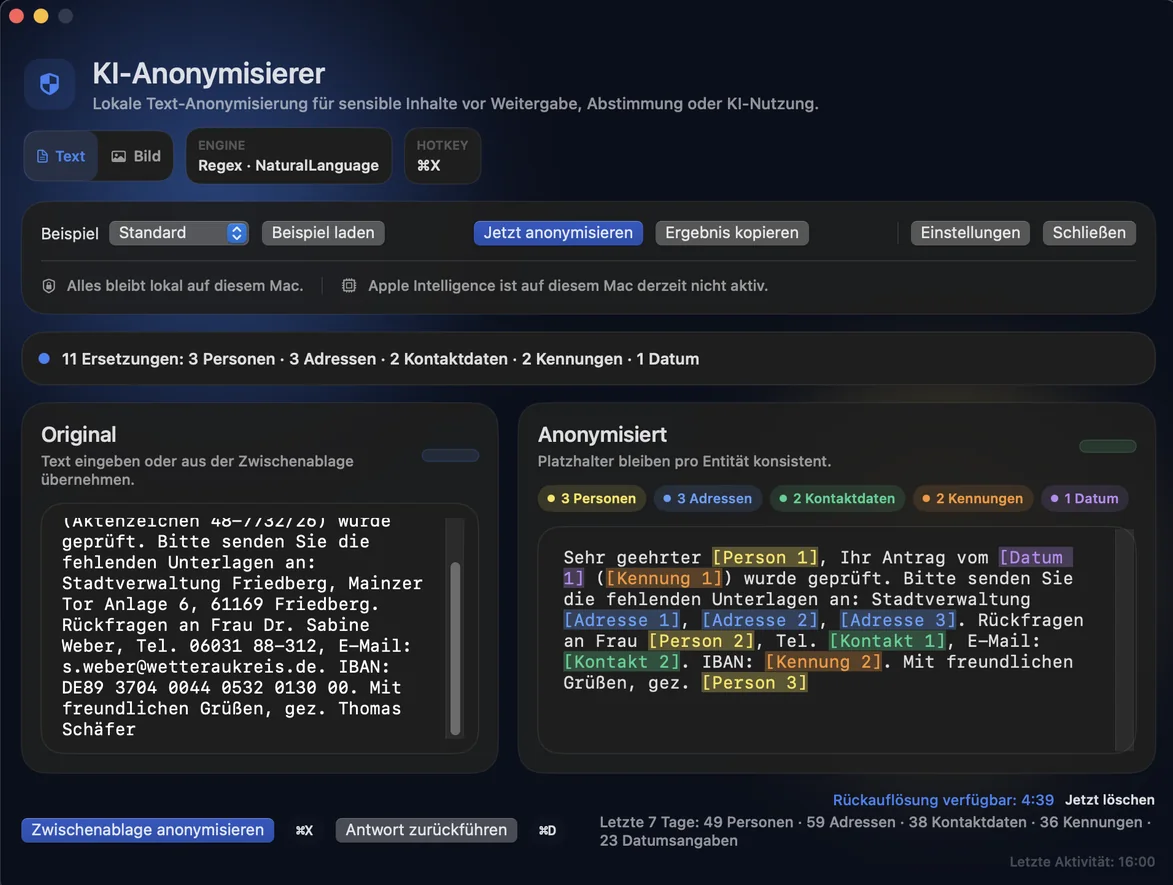
Task: Click Antwort zurückführen
Action: pyautogui.click(x=426, y=830)
